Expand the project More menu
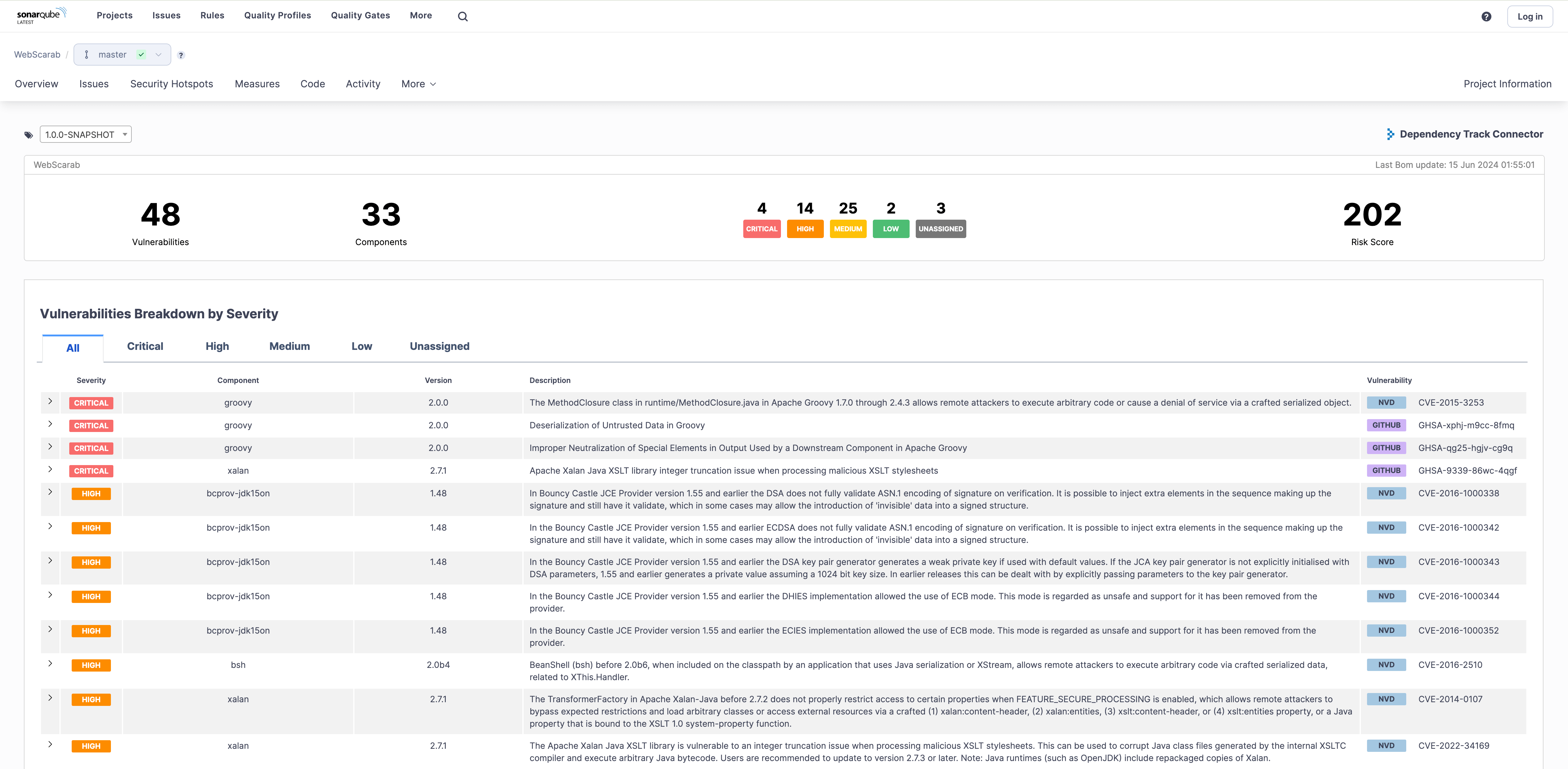 point(418,84)
